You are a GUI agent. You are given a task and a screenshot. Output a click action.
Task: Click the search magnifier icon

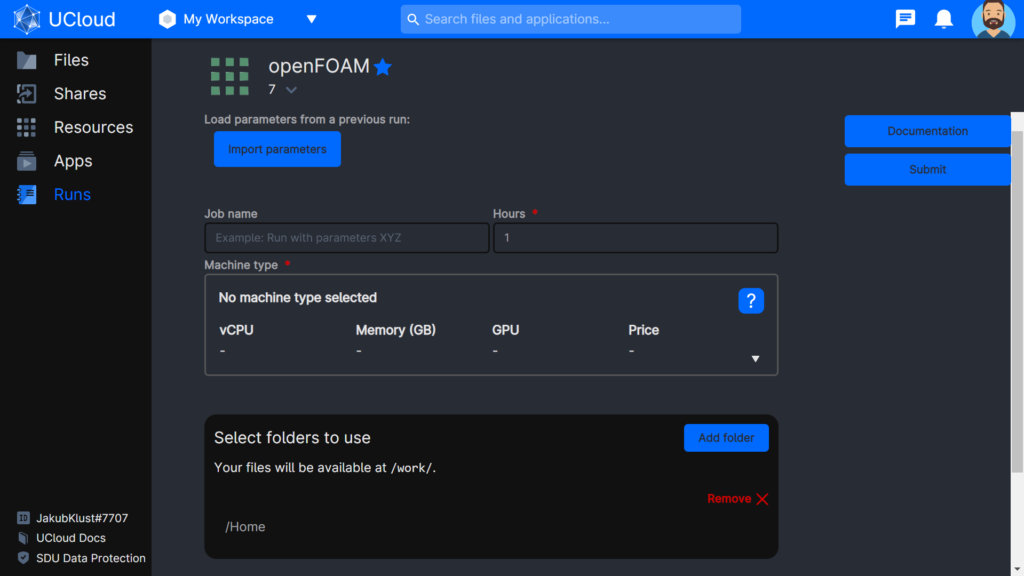(x=413, y=20)
